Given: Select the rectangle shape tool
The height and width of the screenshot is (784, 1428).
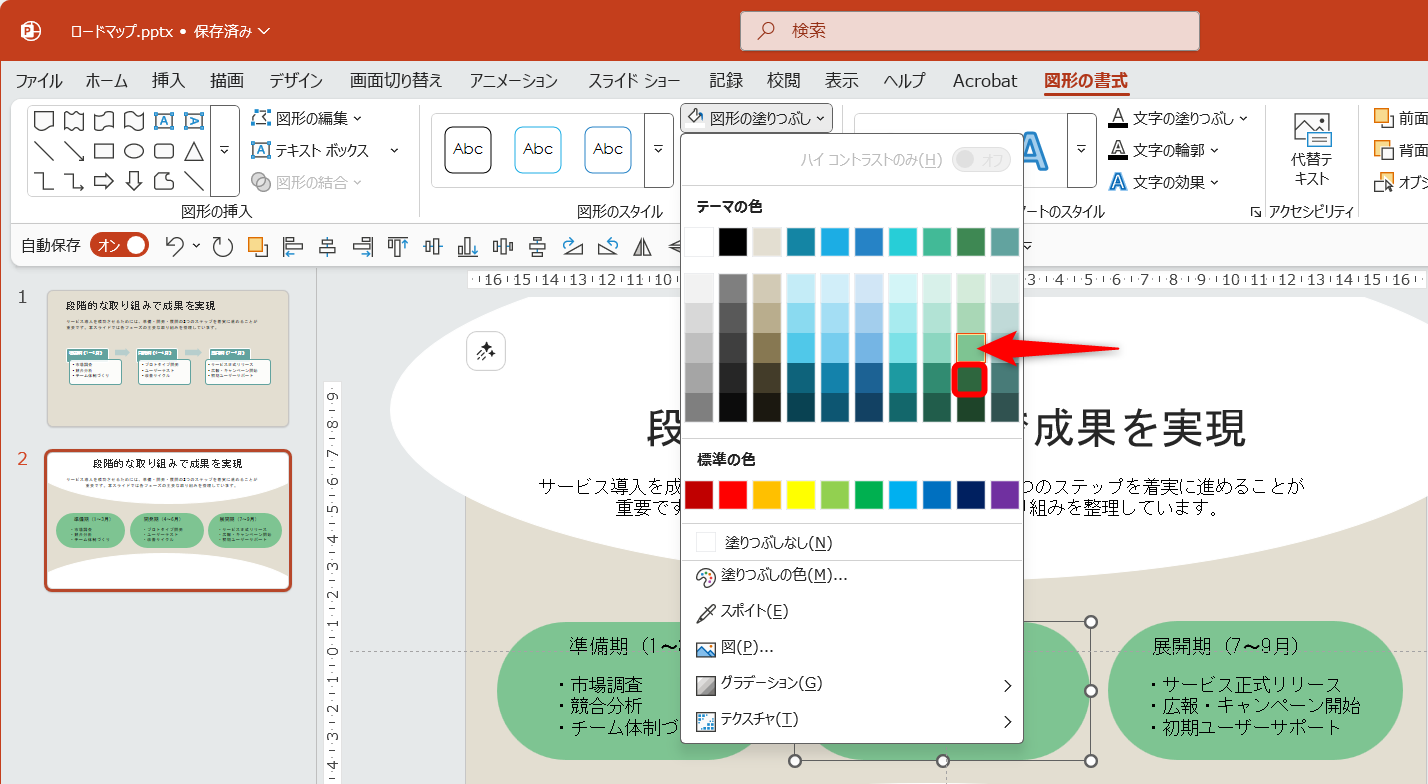Looking at the screenshot, I should [104, 149].
